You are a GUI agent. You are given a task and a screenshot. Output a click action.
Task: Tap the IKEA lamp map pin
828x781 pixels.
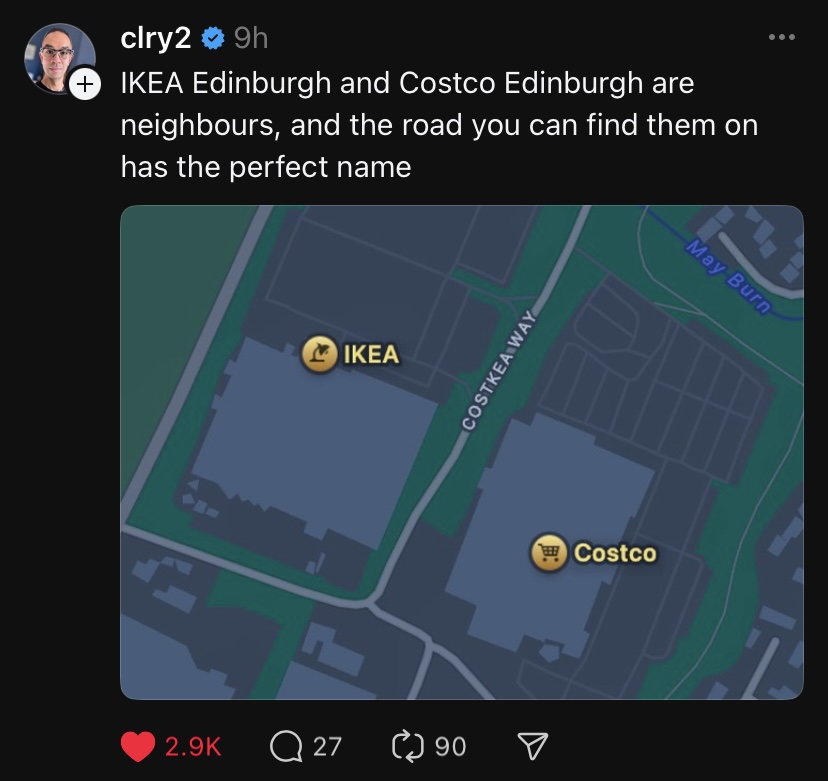coord(319,354)
